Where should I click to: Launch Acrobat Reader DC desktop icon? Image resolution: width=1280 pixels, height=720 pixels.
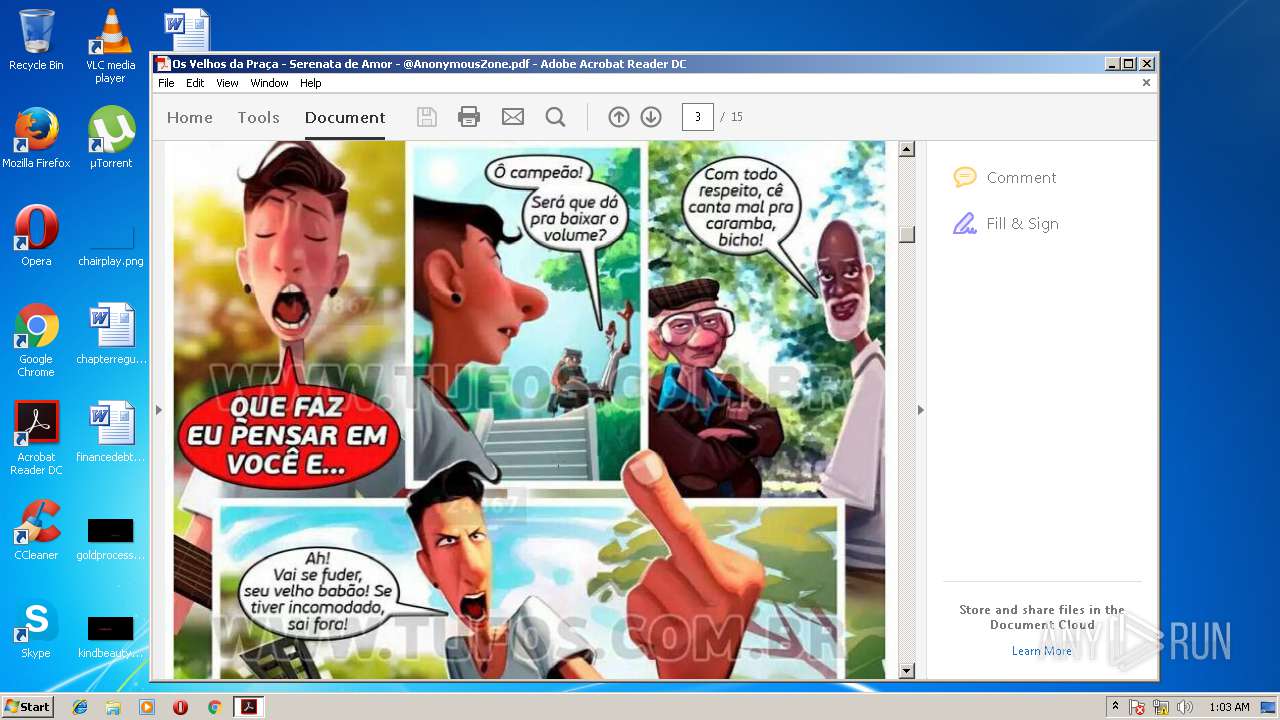click(x=36, y=438)
